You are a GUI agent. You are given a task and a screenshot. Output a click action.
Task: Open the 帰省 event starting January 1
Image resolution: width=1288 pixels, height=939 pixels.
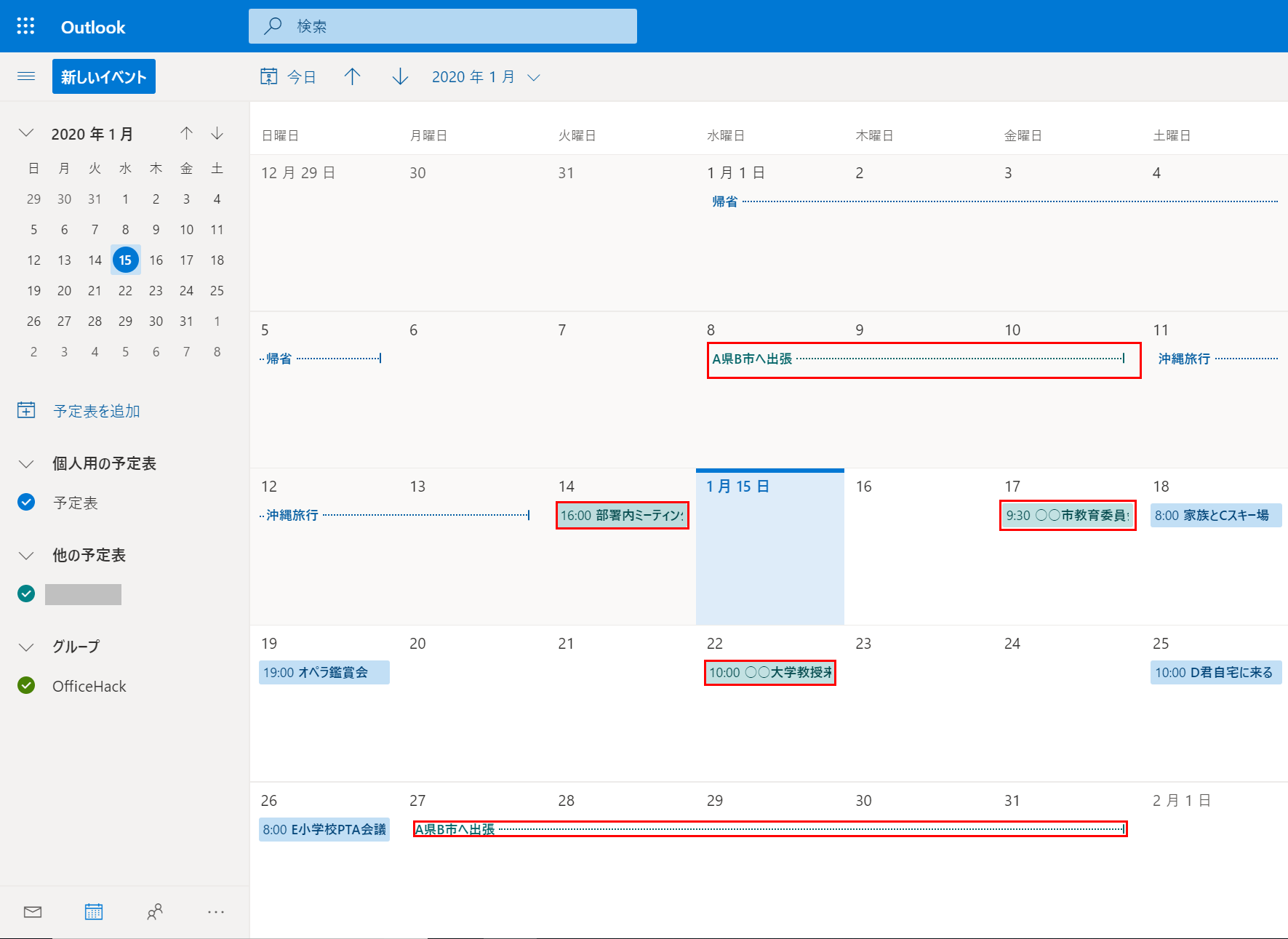(994, 201)
